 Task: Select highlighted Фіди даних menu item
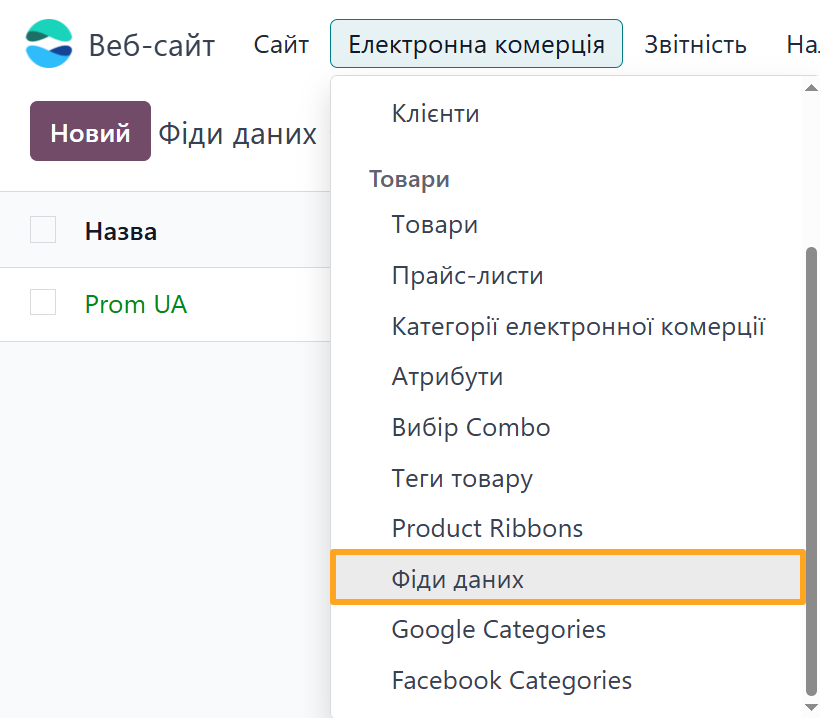pos(458,579)
